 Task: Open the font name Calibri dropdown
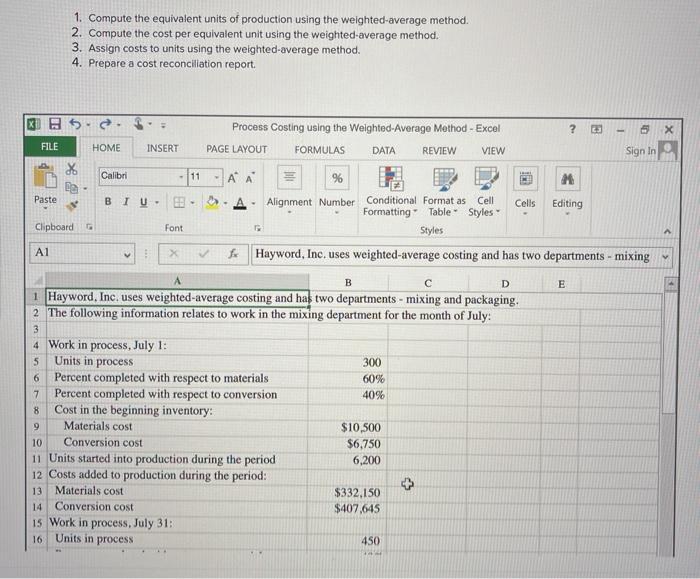coord(181,177)
